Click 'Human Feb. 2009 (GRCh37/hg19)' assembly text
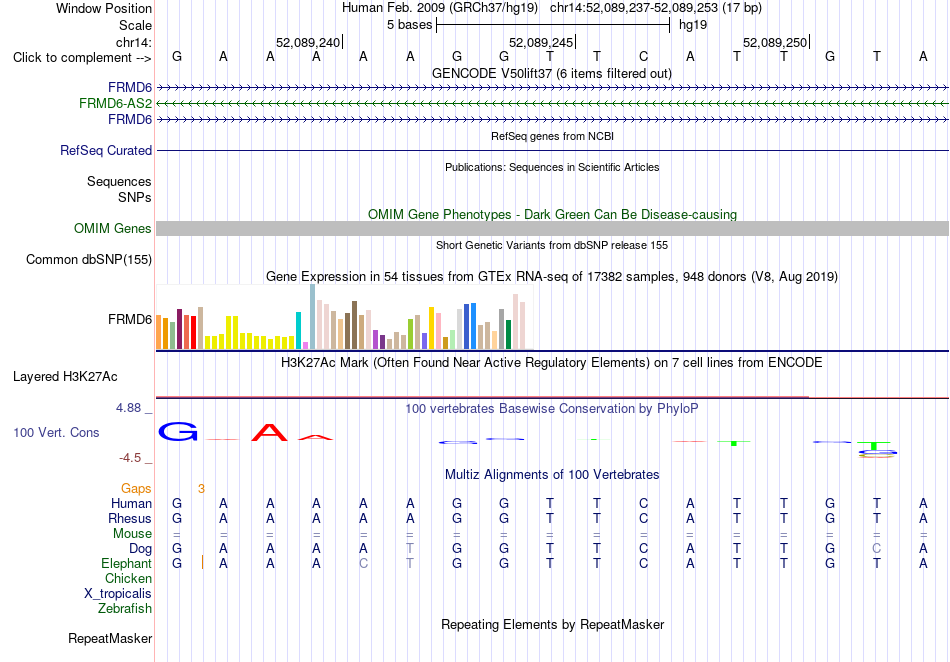This screenshot has width=950, height=662. click(440, 8)
